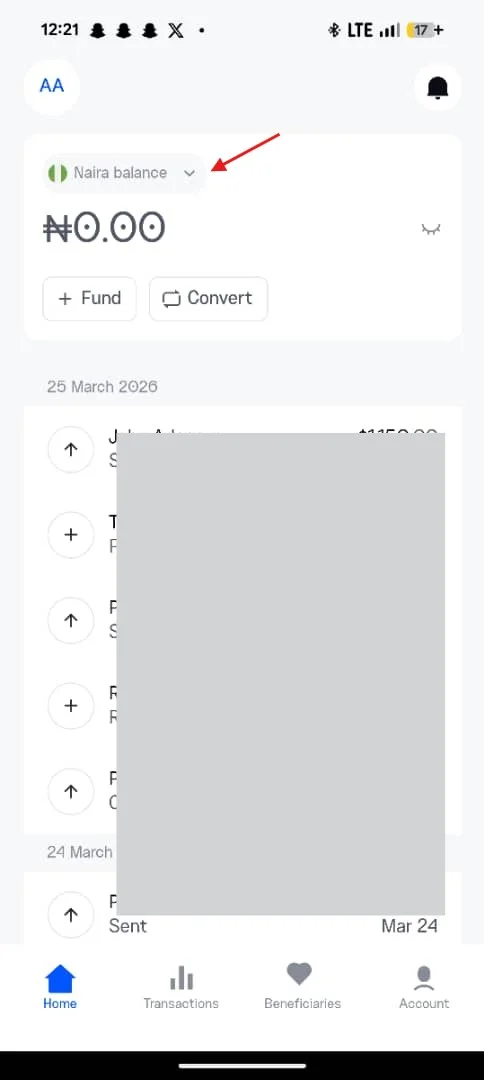The height and width of the screenshot is (1080, 484).
Task: Tap the 25 March 2026 date header
Action: click(102, 386)
